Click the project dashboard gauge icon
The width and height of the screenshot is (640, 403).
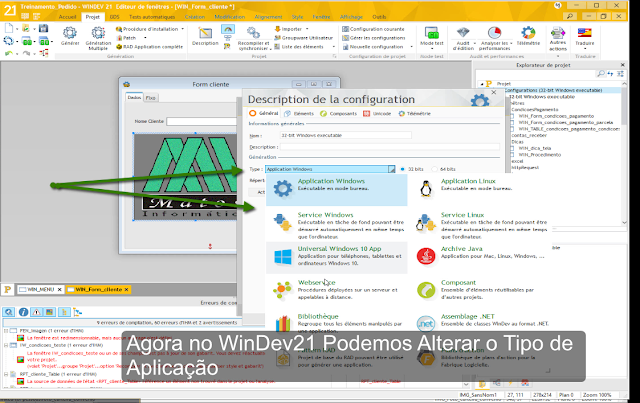click(228, 29)
